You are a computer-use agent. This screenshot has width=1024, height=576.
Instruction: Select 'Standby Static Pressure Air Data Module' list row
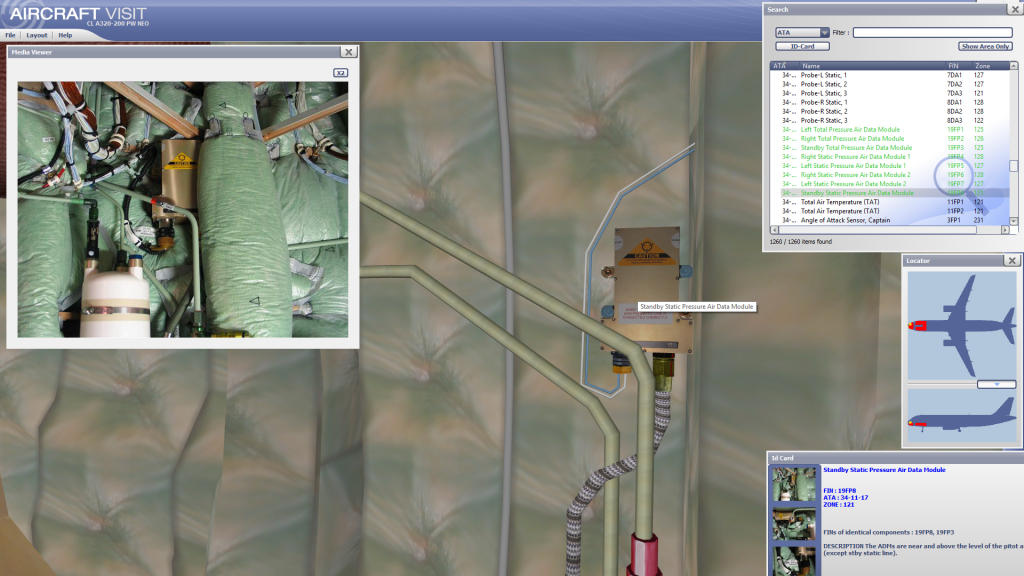point(889,193)
